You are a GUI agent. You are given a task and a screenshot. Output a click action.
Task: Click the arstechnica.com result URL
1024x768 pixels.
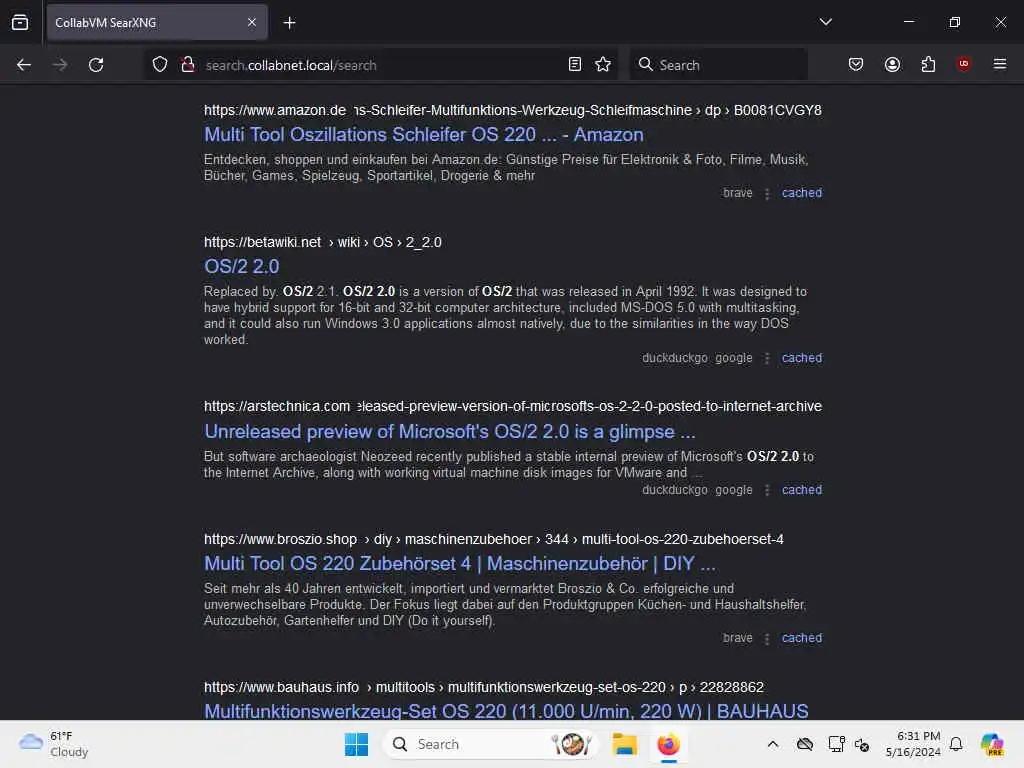(513, 406)
